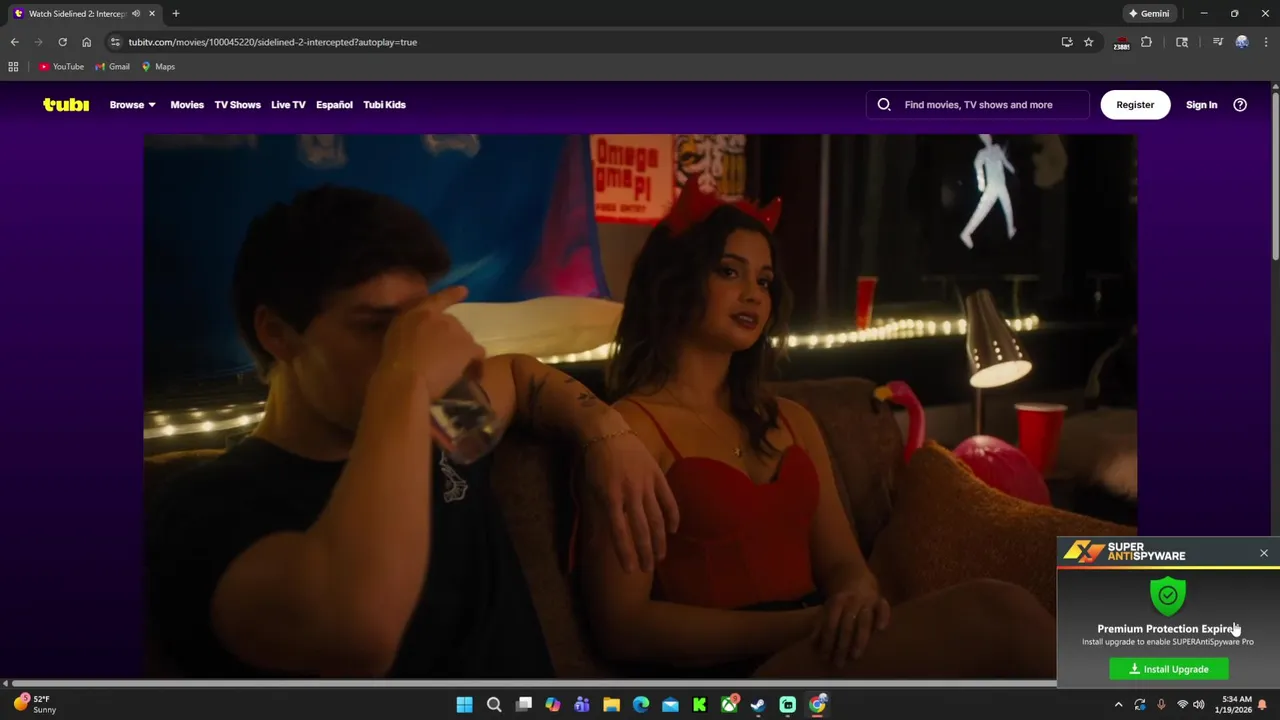Click the Gemini button
Screen dimensions: 1280x720
[x=1148, y=13]
